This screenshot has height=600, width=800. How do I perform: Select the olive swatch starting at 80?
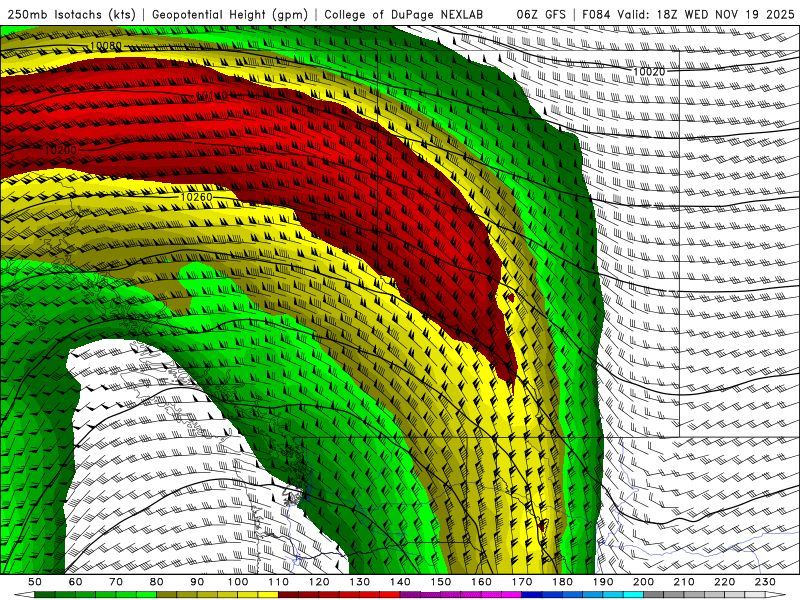pyautogui.click(x=166, y=595)
